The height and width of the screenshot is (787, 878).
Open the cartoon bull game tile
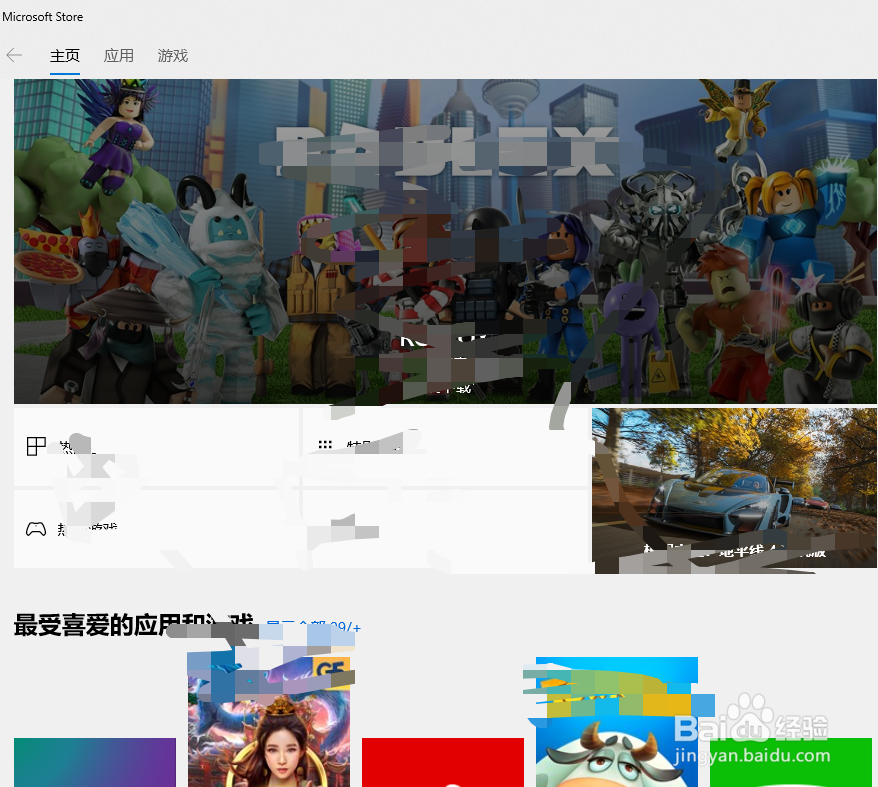pos(617,722)
